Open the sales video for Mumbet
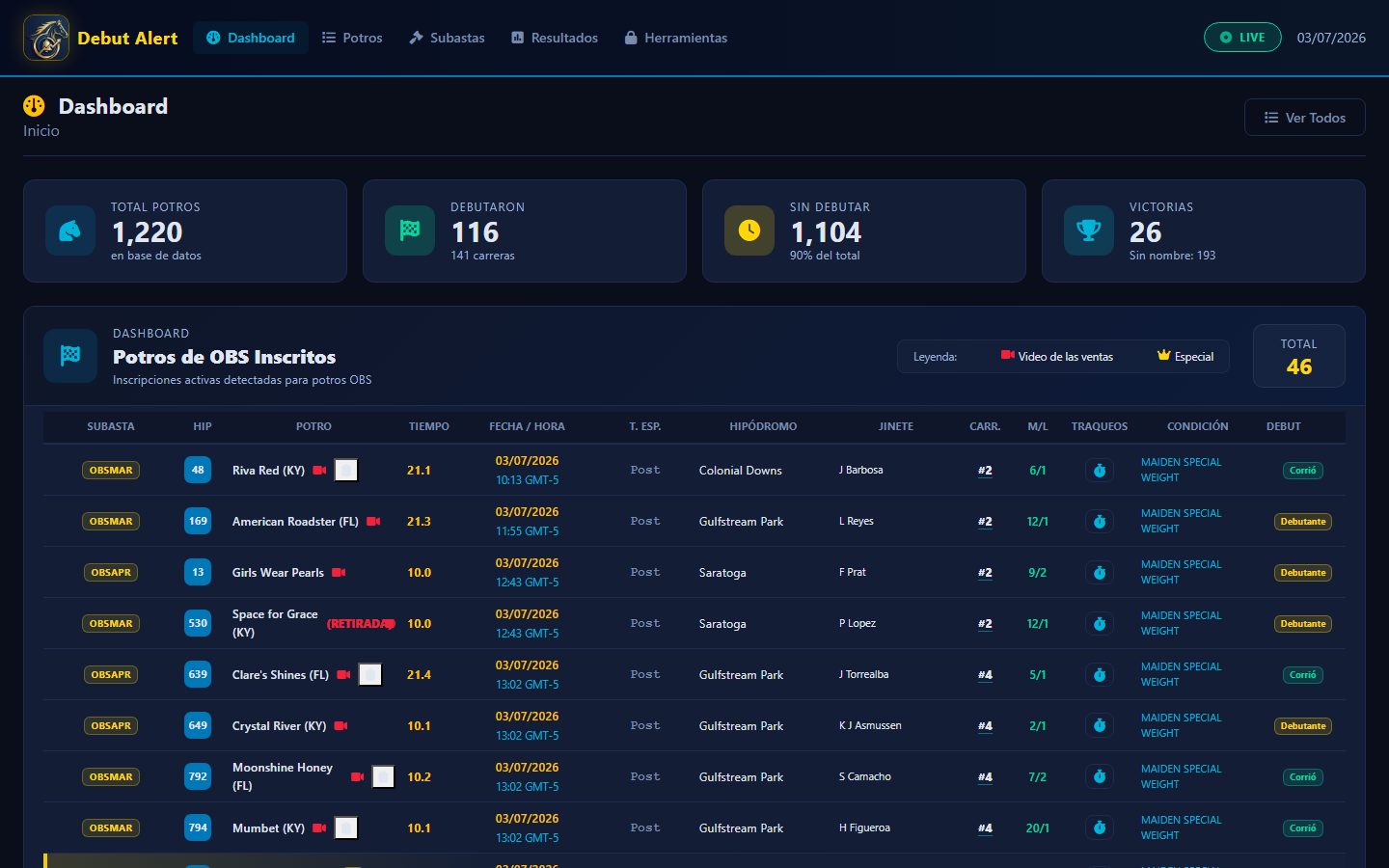Screen dimensions: 1389x868 (319, 828)
